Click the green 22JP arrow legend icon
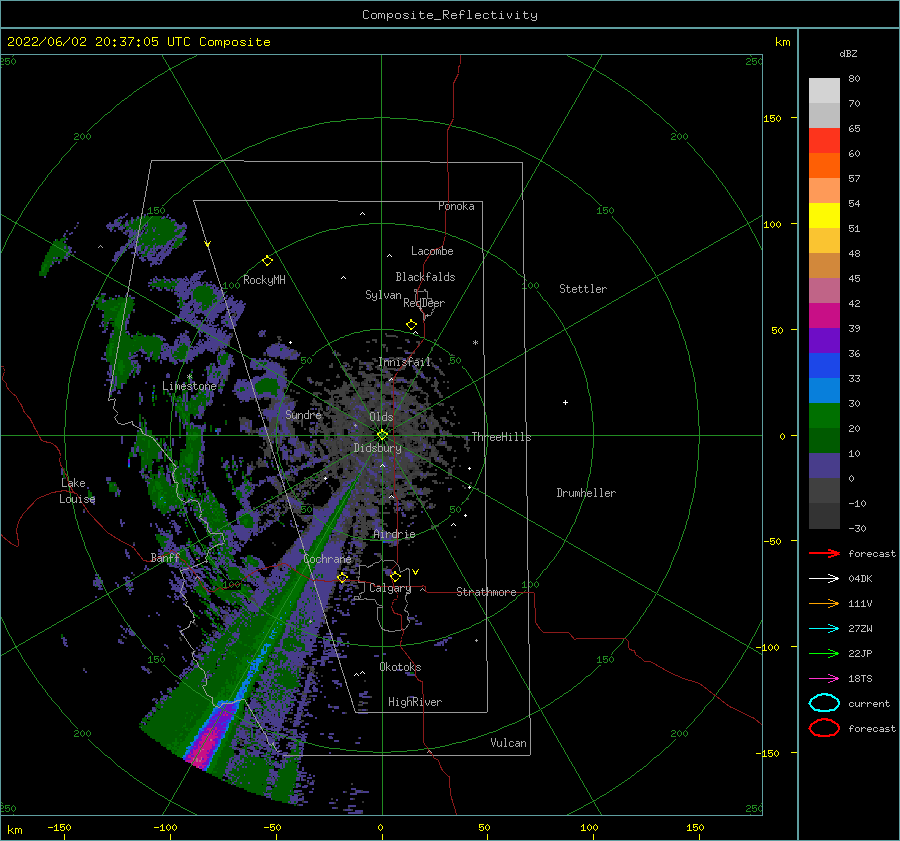Screen dimensions: 900x841 point(824,653)
